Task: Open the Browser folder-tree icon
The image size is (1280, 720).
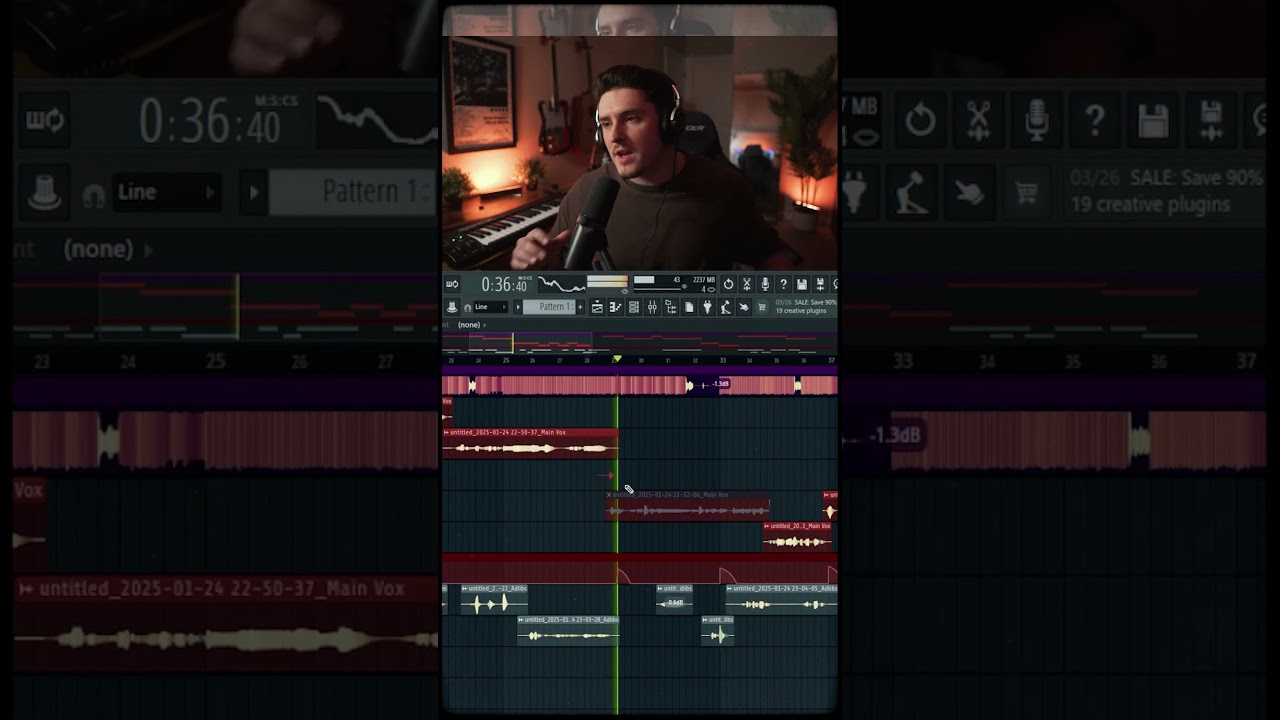Action: pyautogui.click(x=671, y=307)
